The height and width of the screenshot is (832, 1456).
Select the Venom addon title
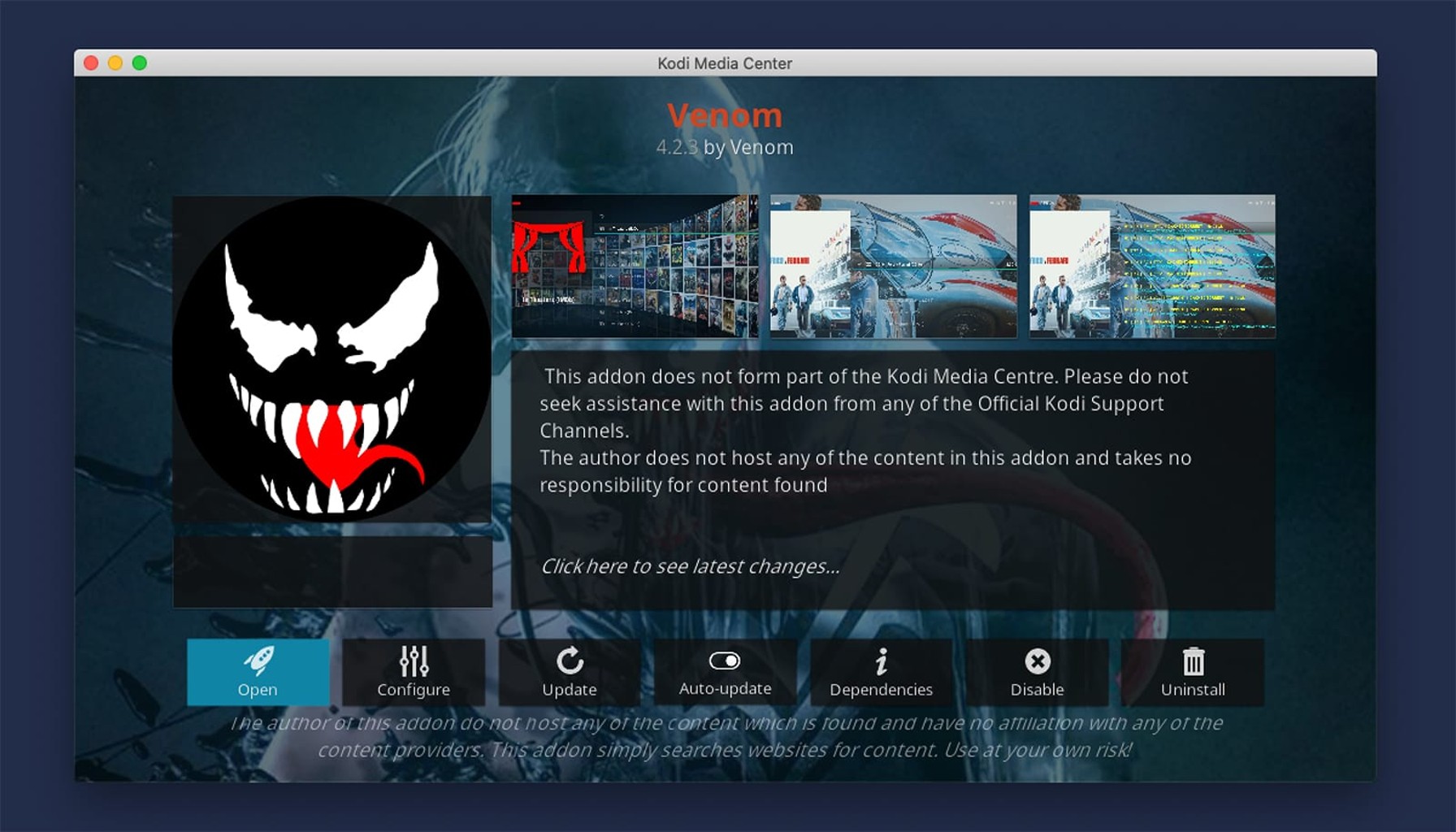725,115
